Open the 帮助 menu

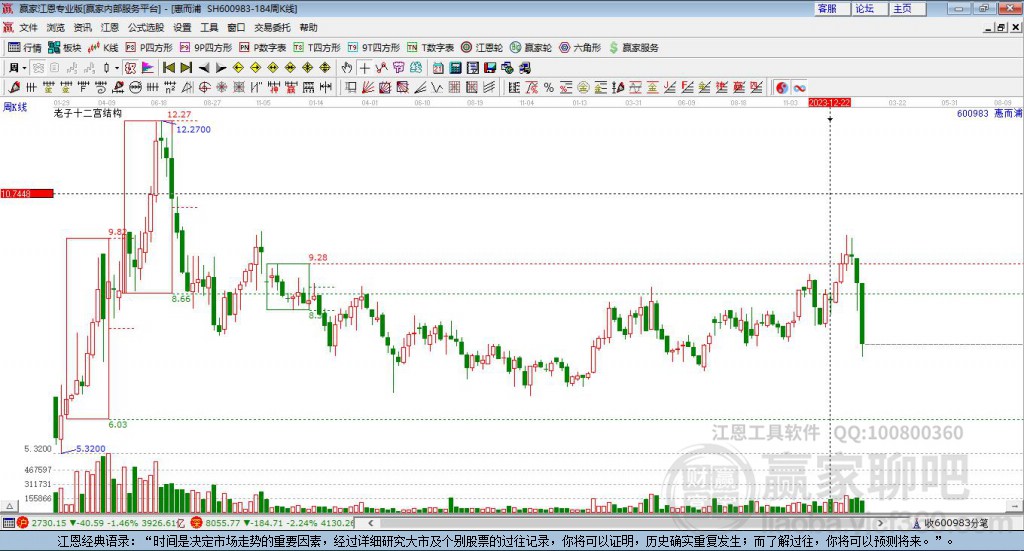coord(308,27)
